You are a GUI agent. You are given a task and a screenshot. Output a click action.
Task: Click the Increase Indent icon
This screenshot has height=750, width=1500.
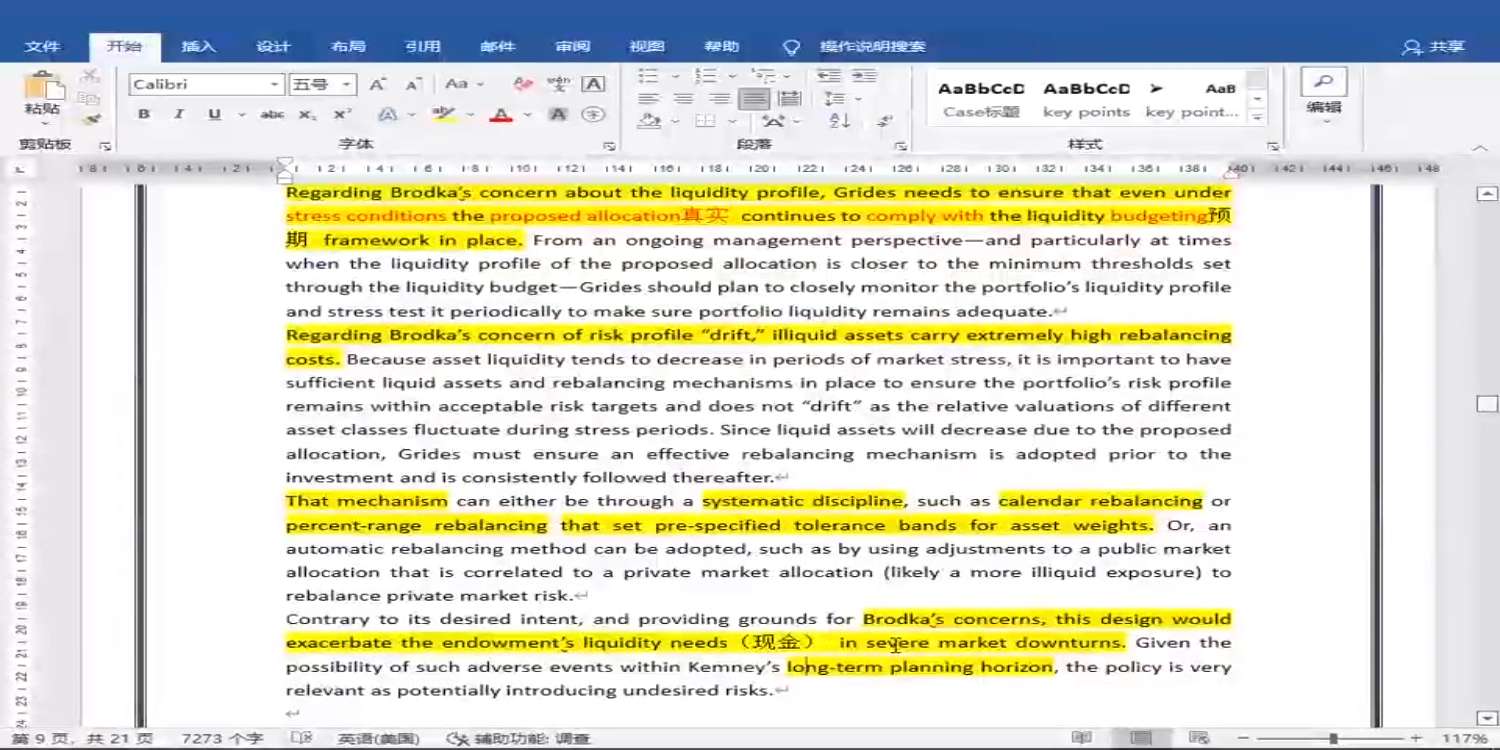(x=864, y=76)
